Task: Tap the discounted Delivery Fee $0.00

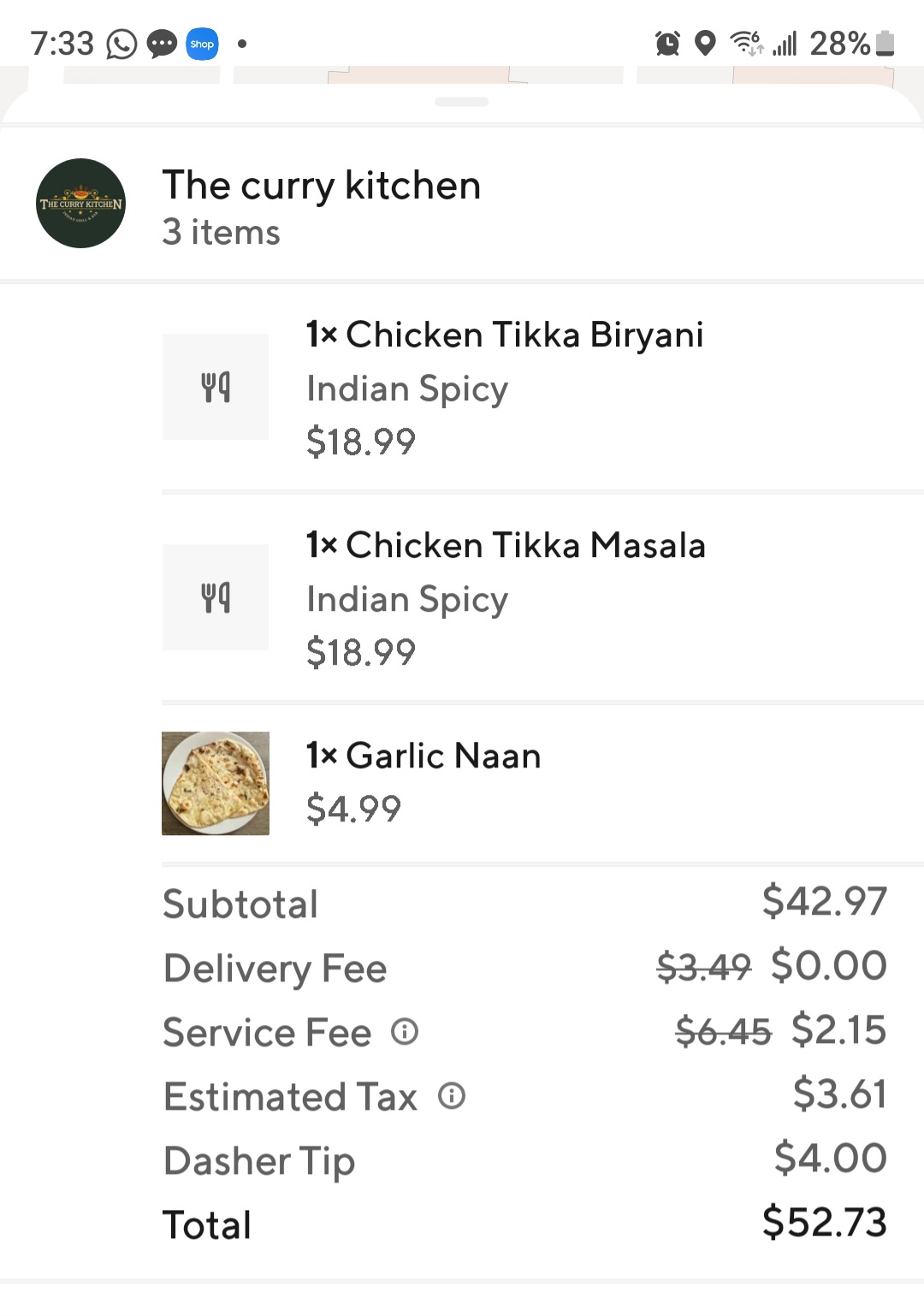Action: pyautogui.click(x=829, y=965)
